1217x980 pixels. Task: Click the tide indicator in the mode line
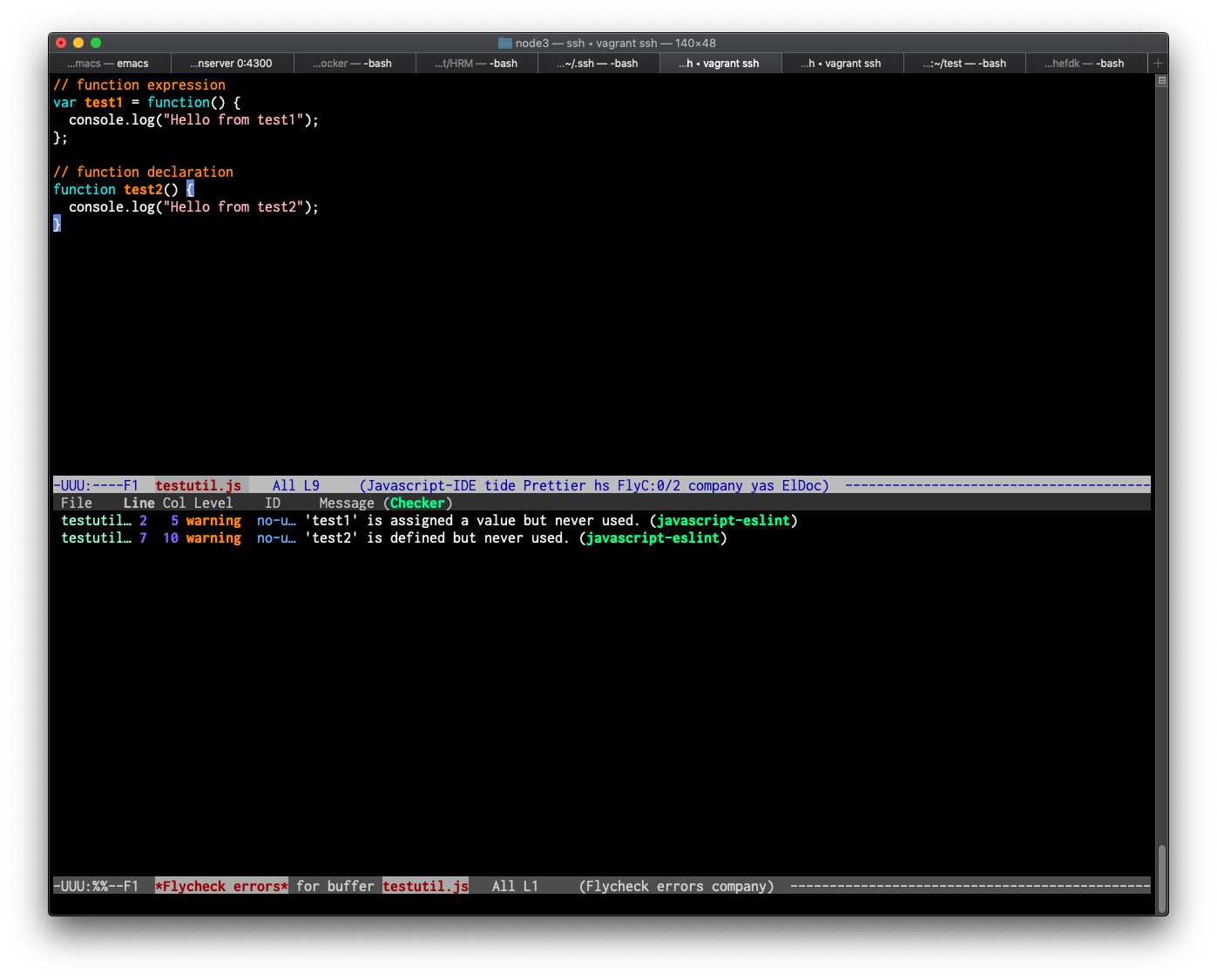pos(499,485)
